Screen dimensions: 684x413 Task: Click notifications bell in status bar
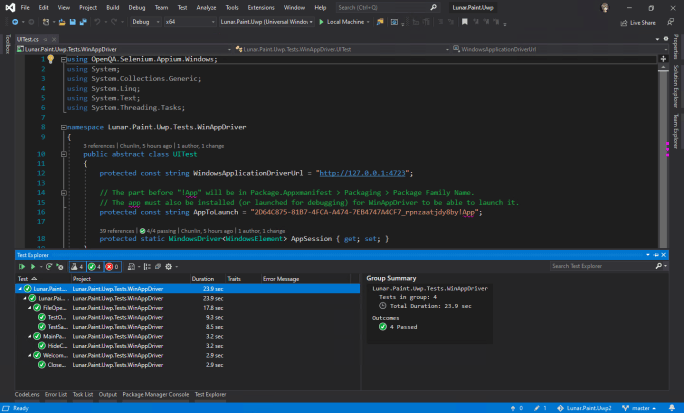(672, 408)
